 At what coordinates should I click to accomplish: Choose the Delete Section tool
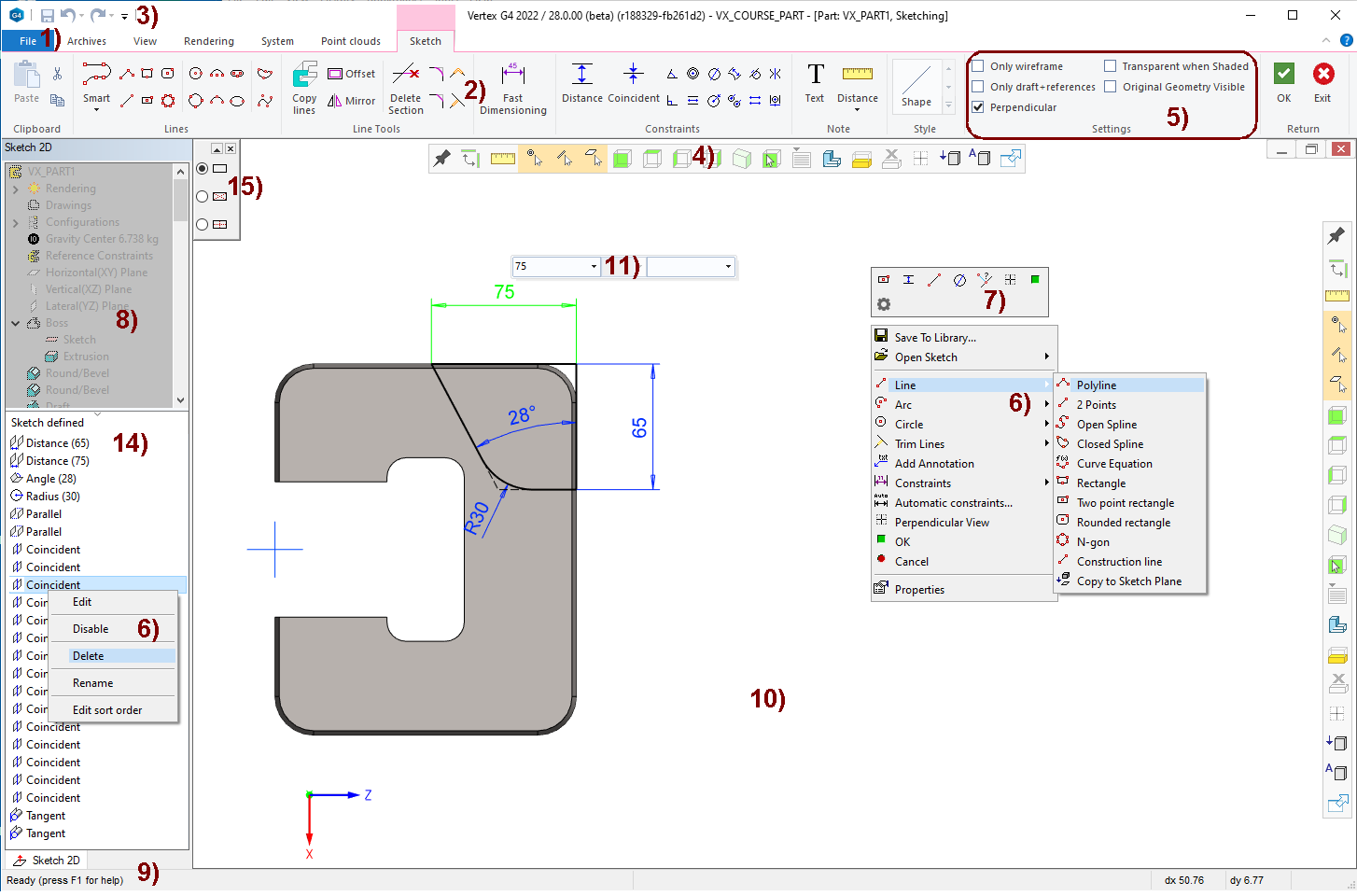405,75
